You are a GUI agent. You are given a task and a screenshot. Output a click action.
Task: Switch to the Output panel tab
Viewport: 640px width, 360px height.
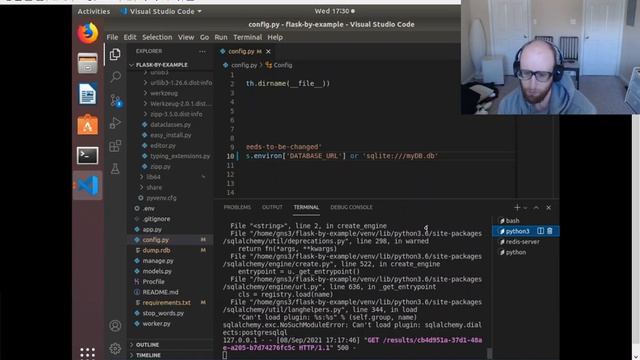coord(272,207)
